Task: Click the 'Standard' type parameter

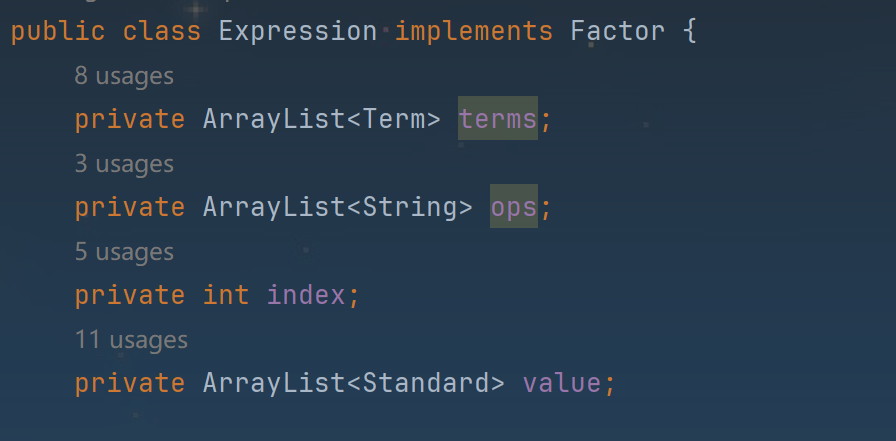Action: (426, 383)
